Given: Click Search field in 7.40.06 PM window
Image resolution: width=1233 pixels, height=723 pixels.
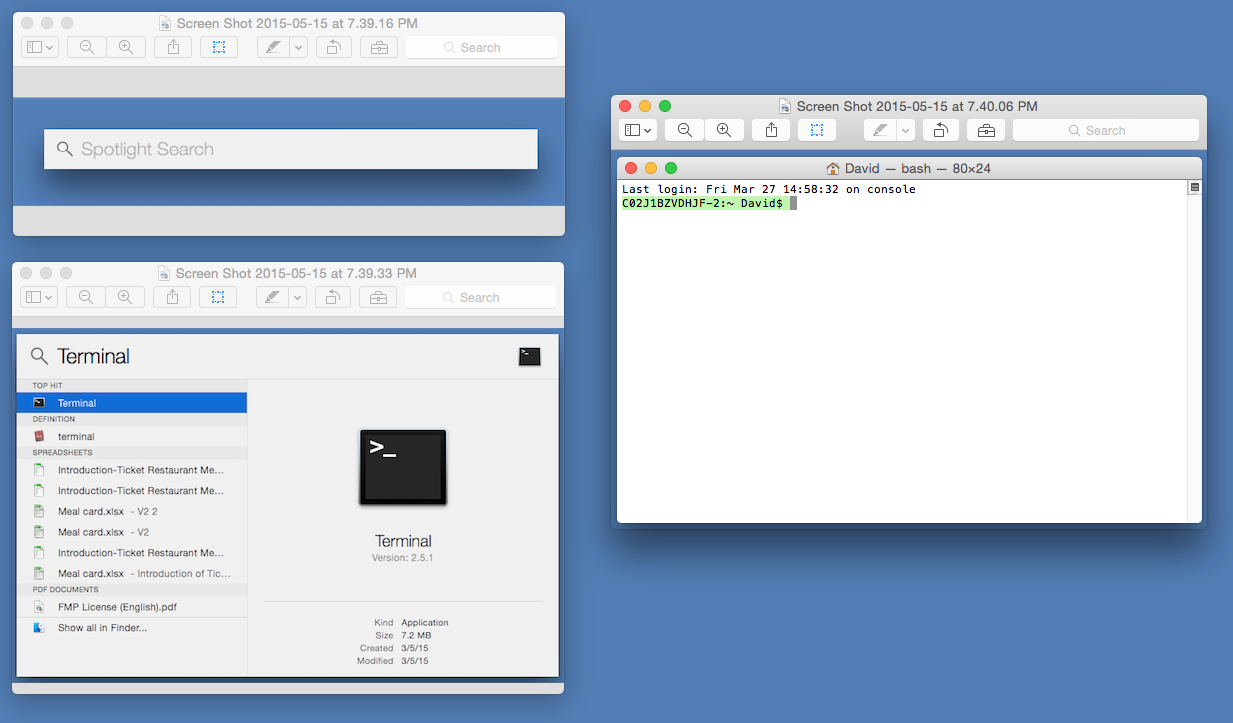Looking at the screenshot, I should 1105,130.
